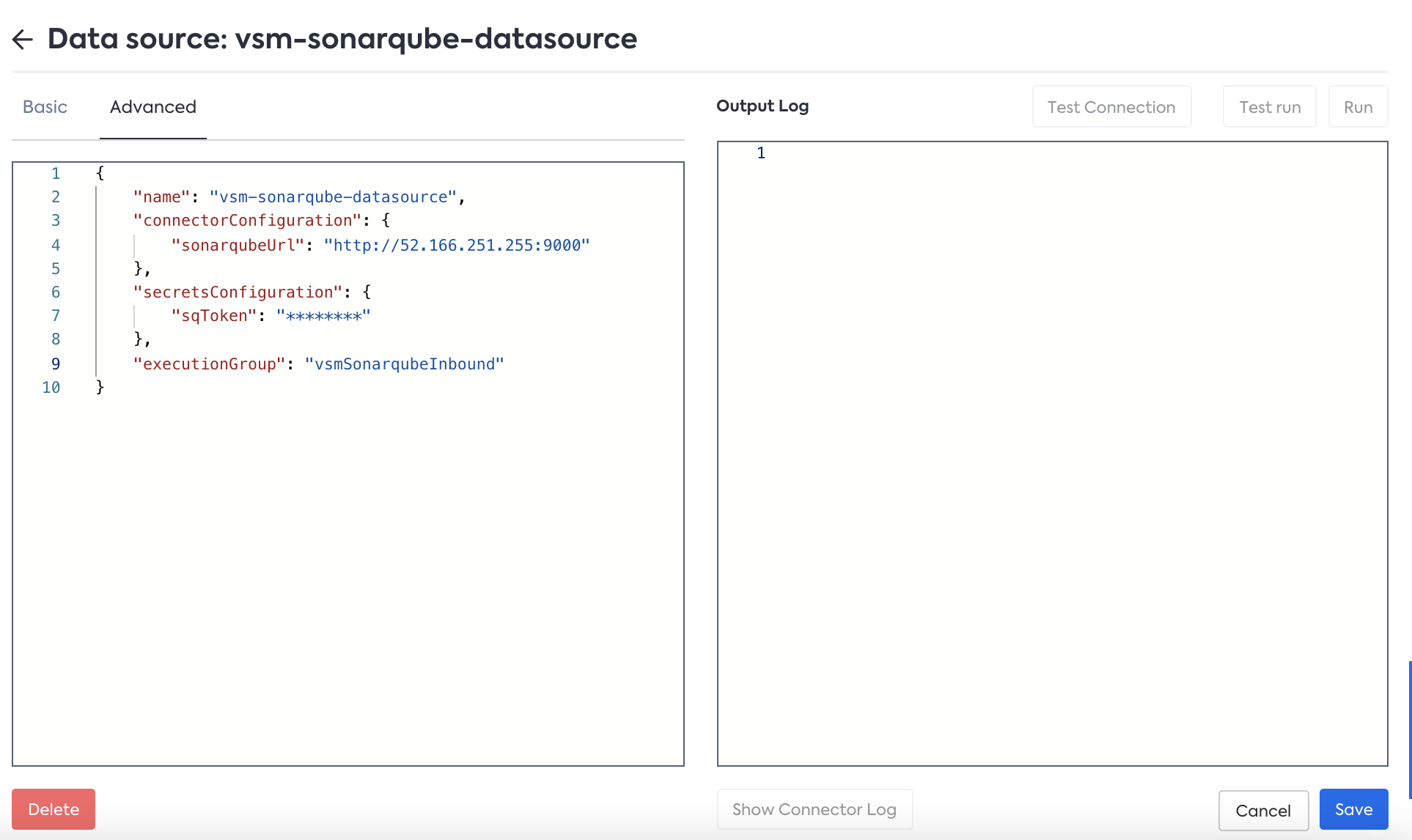Click the "sonarqubeUrl" key
Viewport: 1412px width, 840px height.
pyautogui.click(x=238, y=246)
